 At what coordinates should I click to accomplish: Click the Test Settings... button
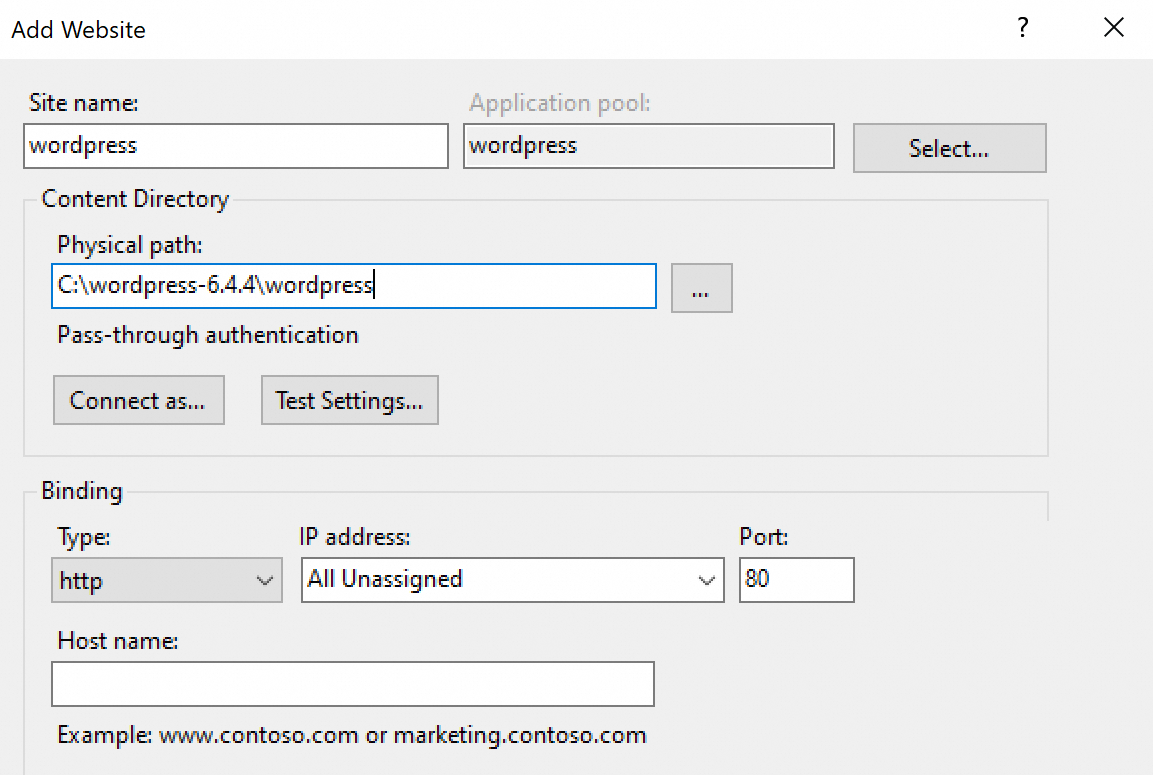349,401
